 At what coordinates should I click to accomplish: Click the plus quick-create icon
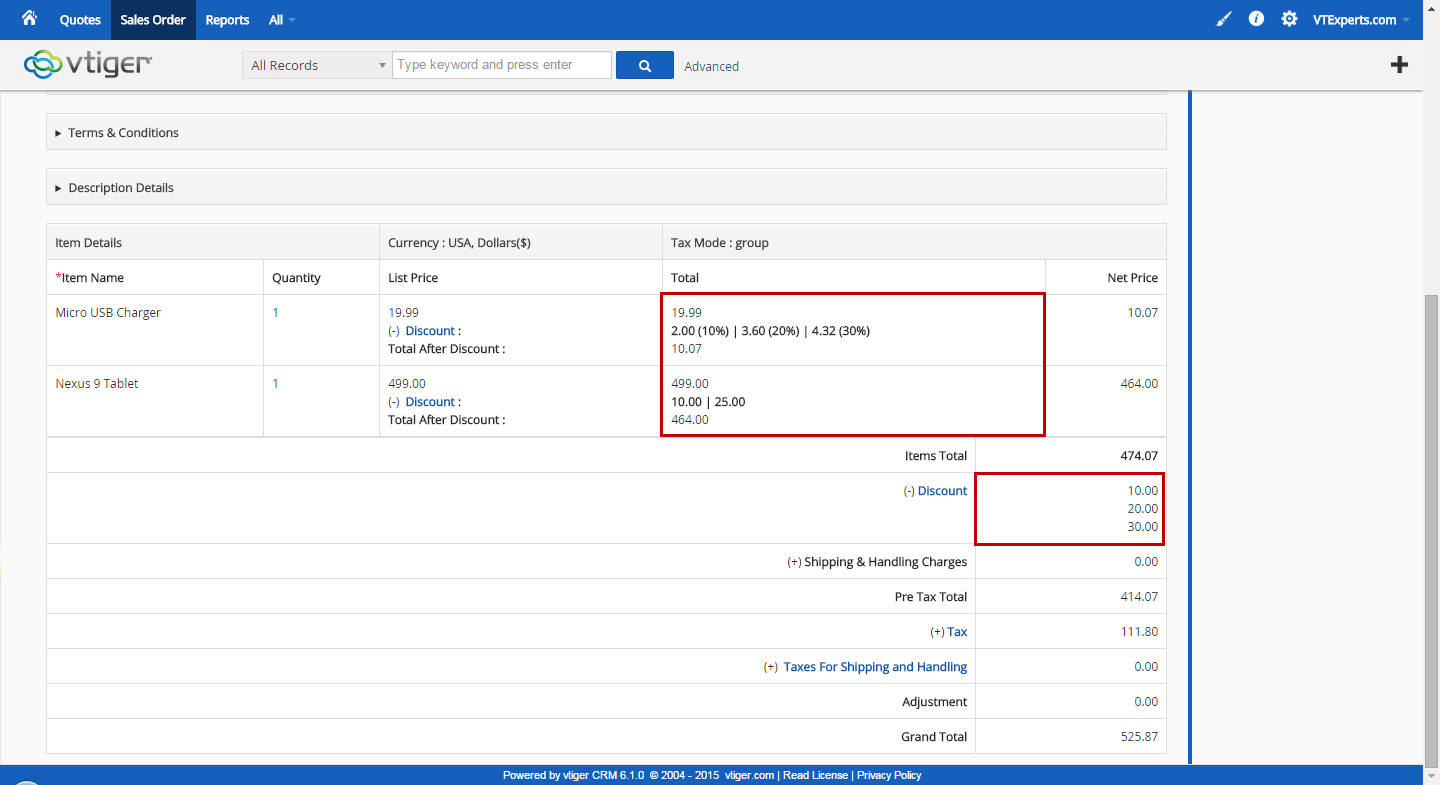[1399, 65]
